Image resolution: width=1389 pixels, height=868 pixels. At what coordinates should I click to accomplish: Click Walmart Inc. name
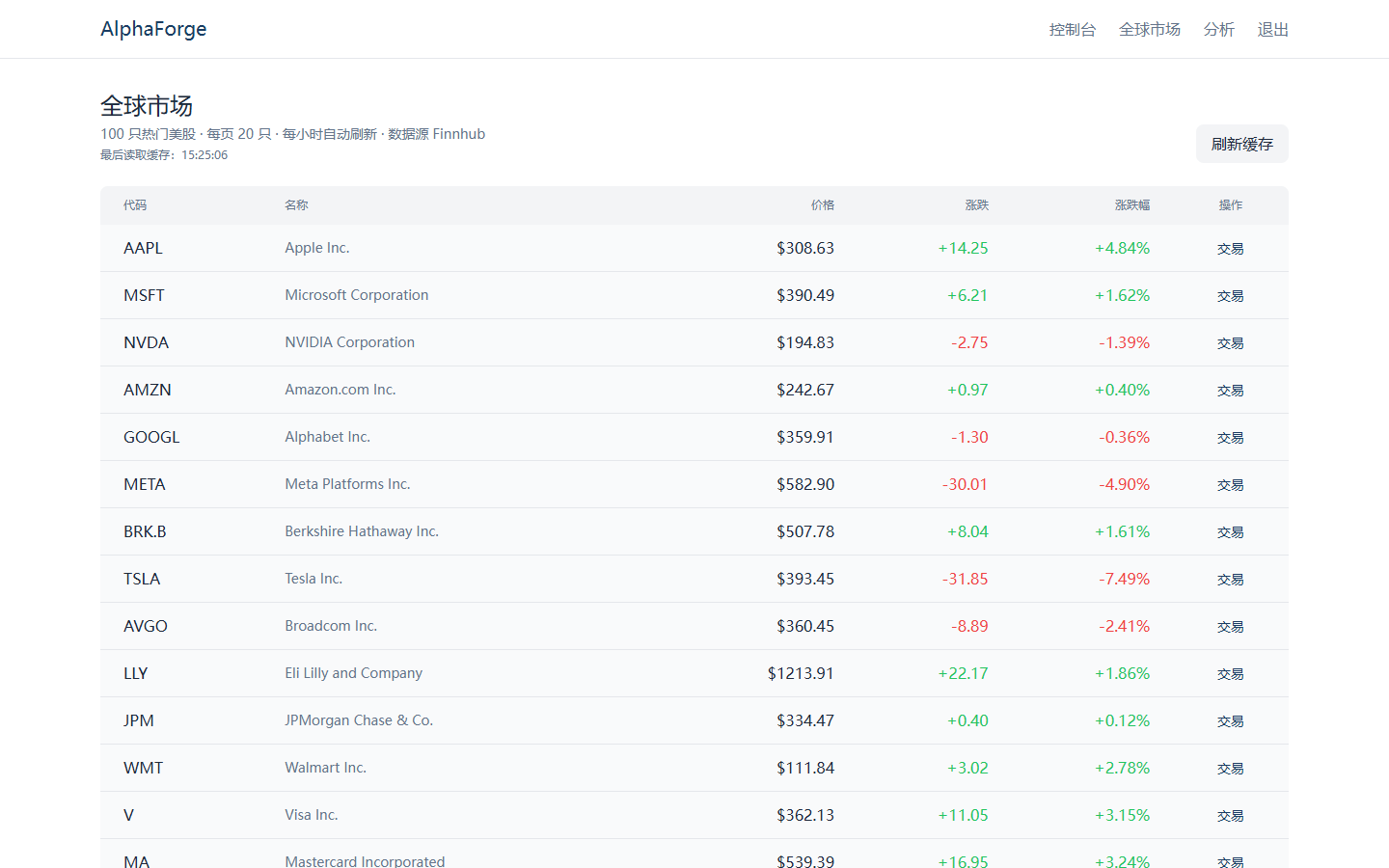[x=326, y=768]
